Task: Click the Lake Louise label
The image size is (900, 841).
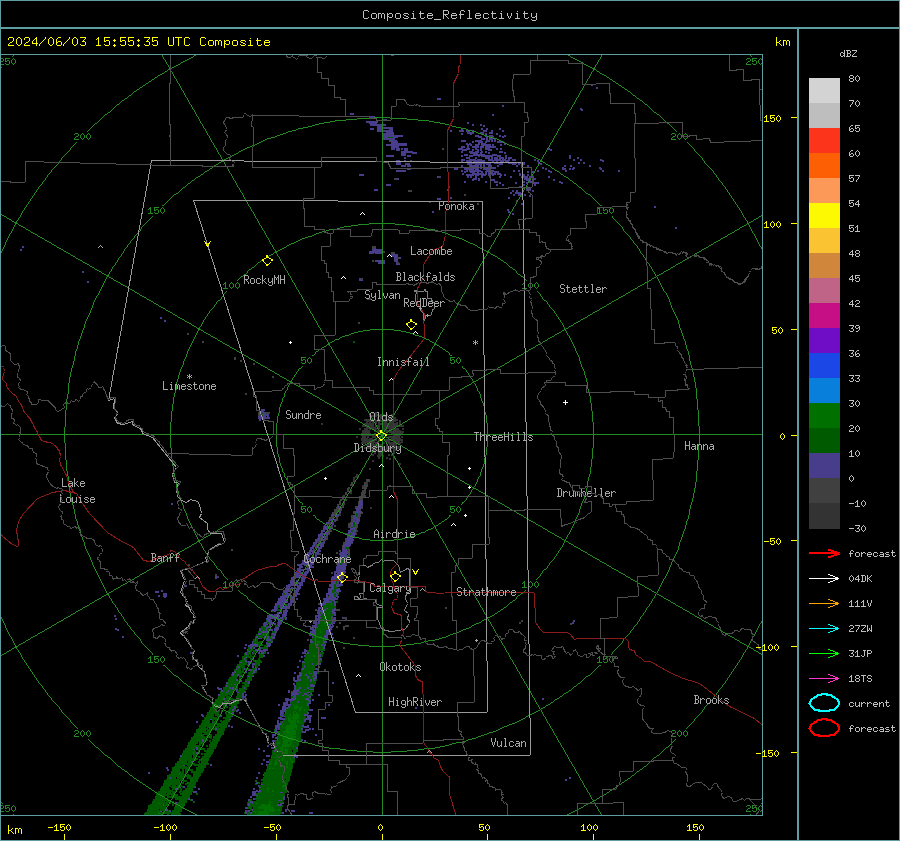Action: [77, 491]
